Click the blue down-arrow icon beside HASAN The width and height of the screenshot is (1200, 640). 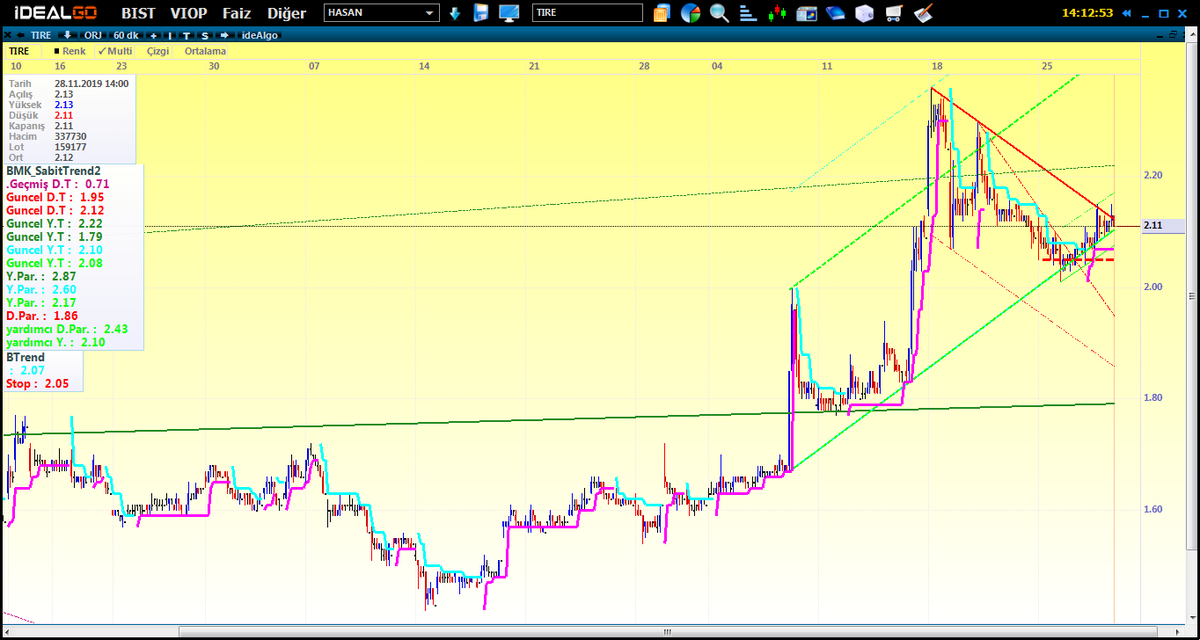[455, 13]
